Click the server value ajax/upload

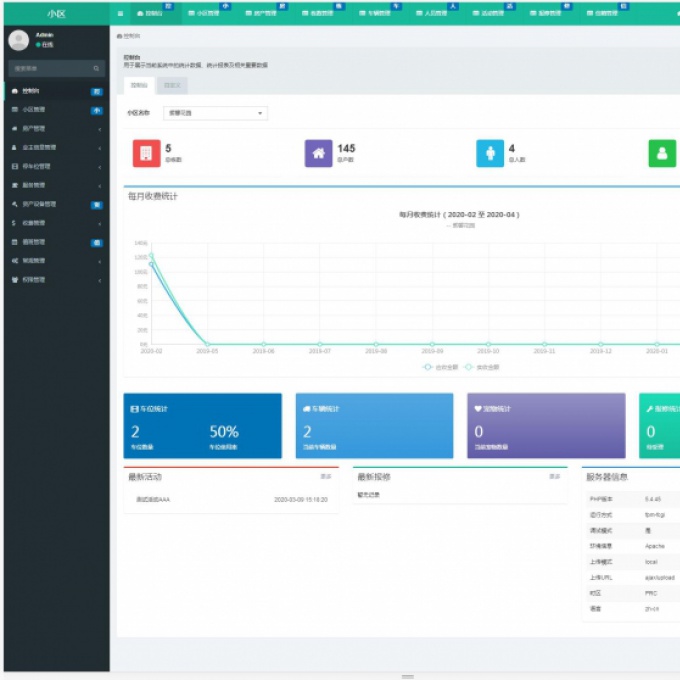[660, 578]
